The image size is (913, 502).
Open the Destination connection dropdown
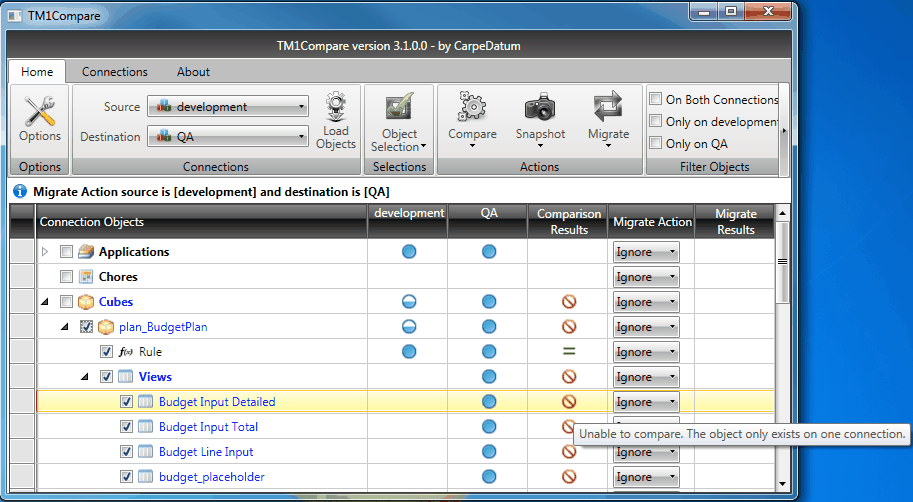228,136
